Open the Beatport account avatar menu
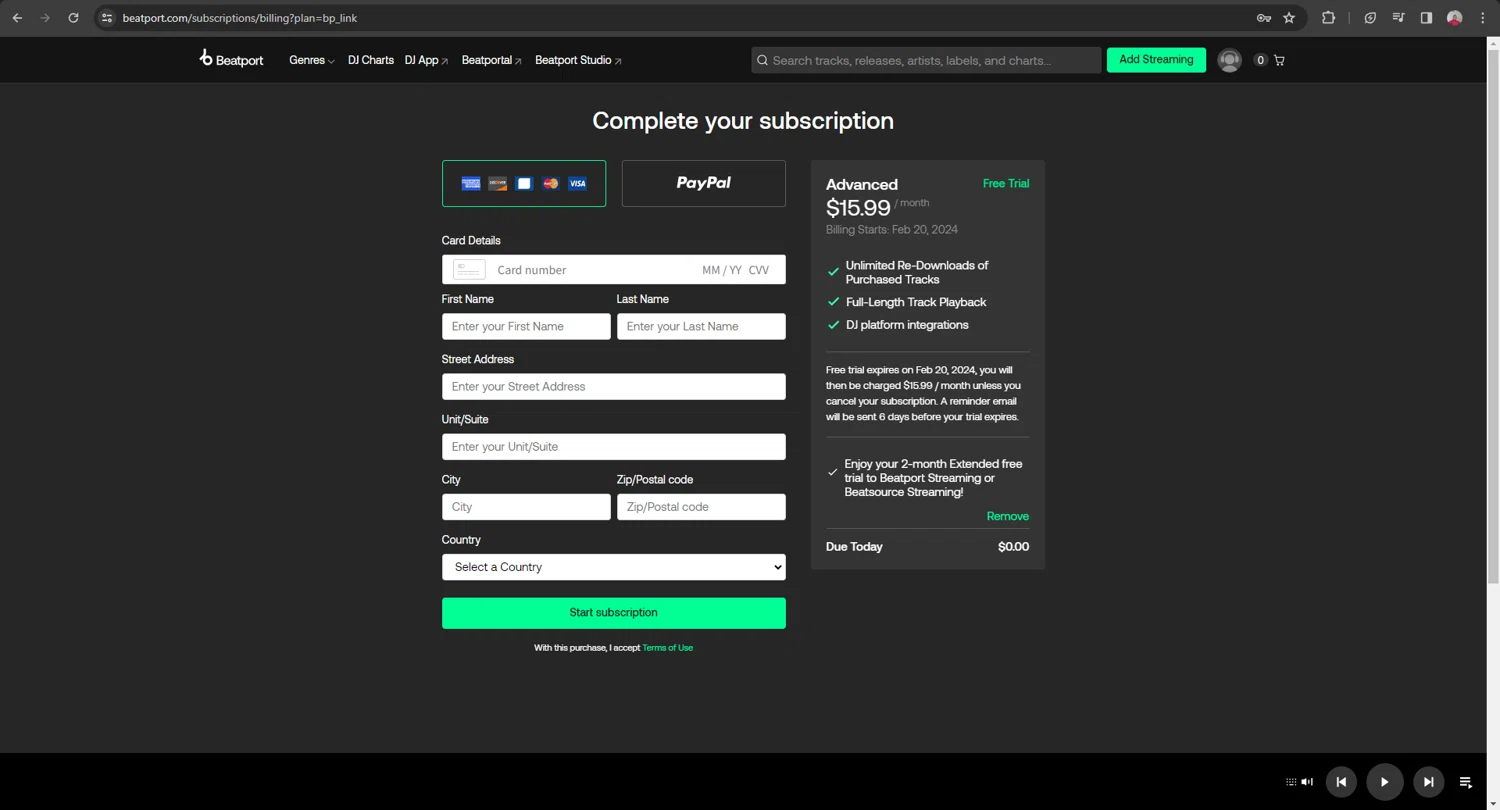Screen dimensions: 1500x810 [x=1230, y=60]
